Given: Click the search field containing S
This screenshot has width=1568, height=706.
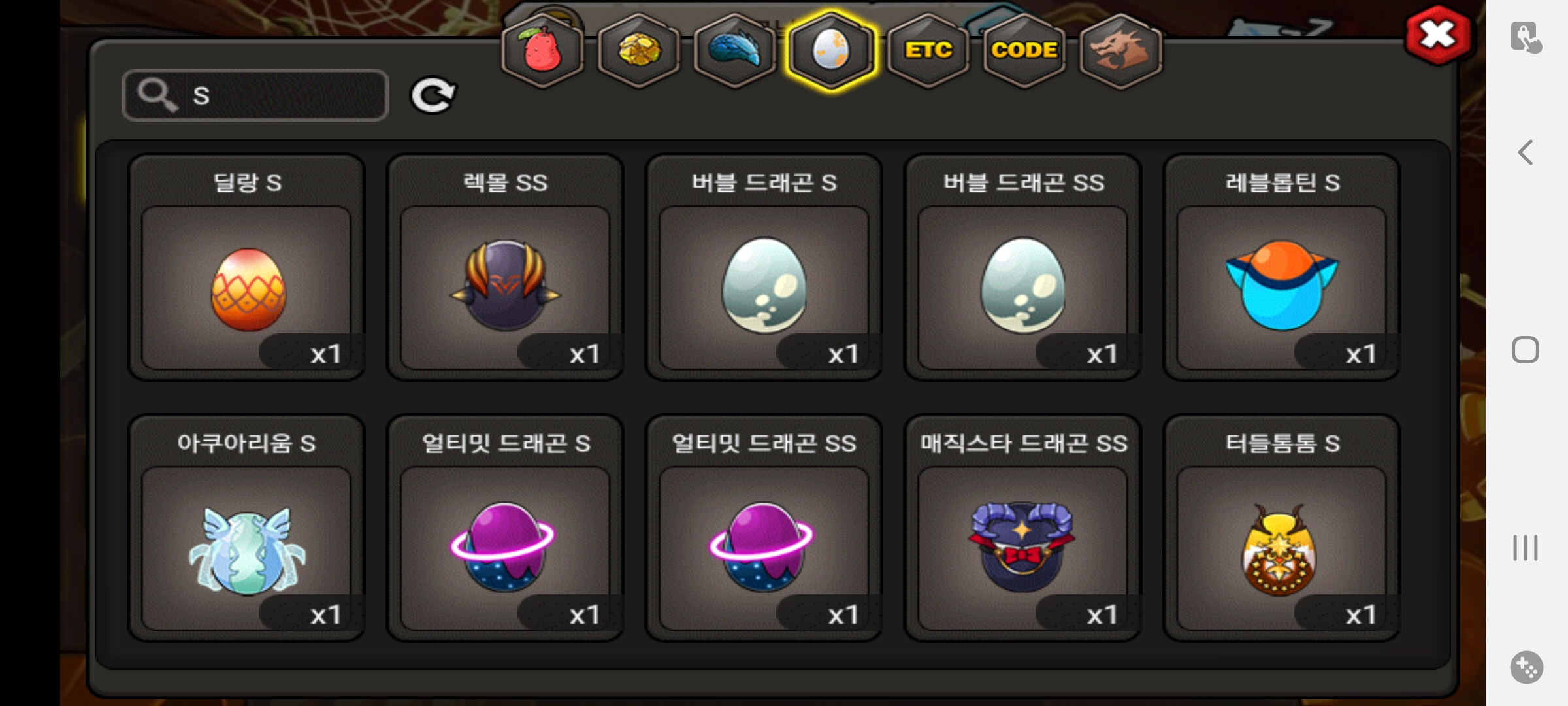Looking at the screenshot, I should [x=255, y=95].
